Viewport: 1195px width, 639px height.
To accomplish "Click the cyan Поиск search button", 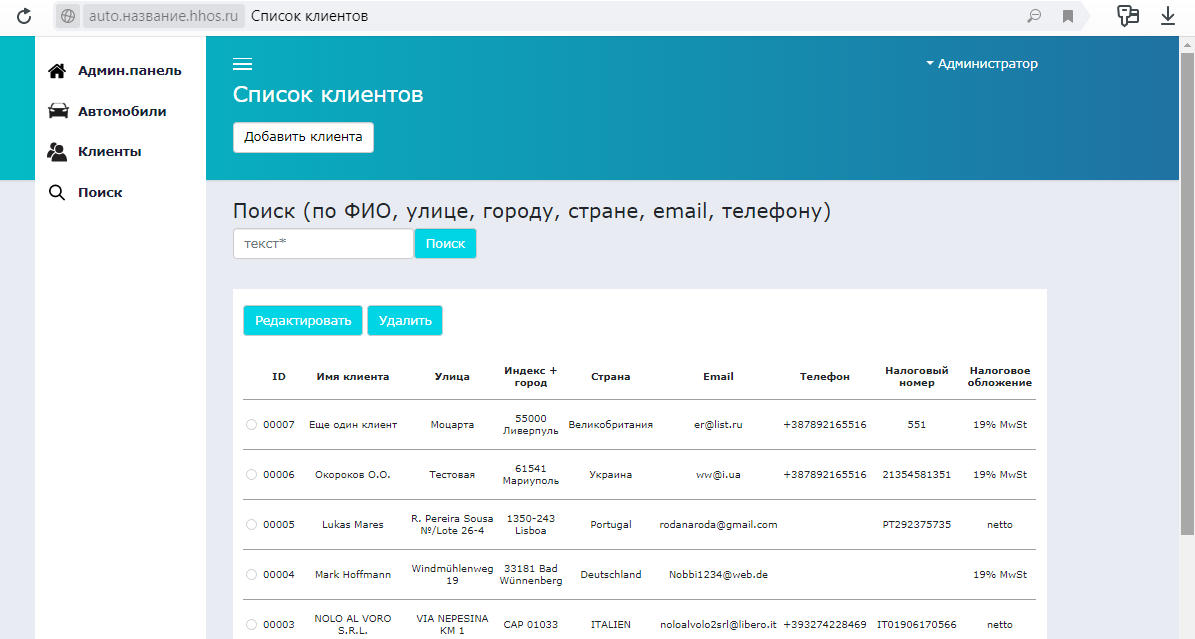I will pyautogui.click(x=445, y=244).
